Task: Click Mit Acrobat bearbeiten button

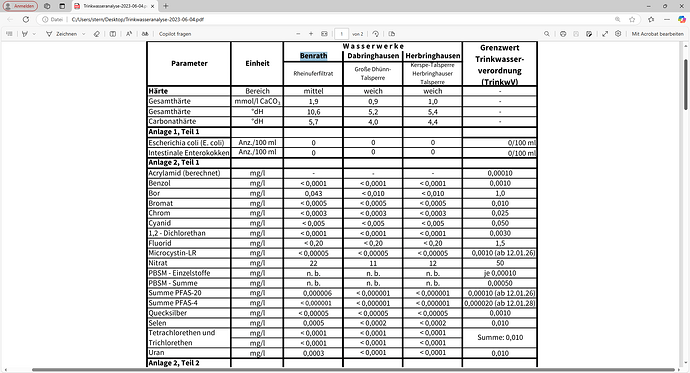Action: [657, 34]
